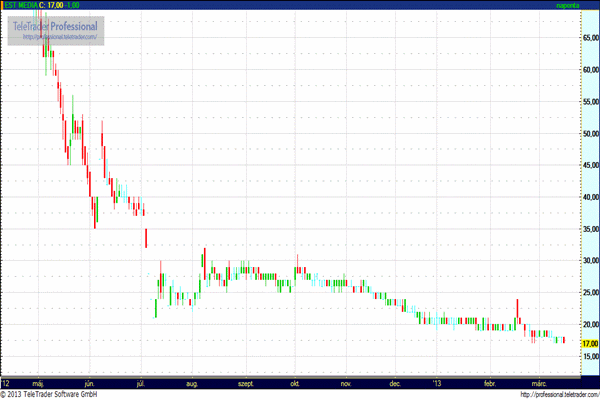Click the márc. label on time axis
This screenshot has height=400, width=600.
[541, 382]
